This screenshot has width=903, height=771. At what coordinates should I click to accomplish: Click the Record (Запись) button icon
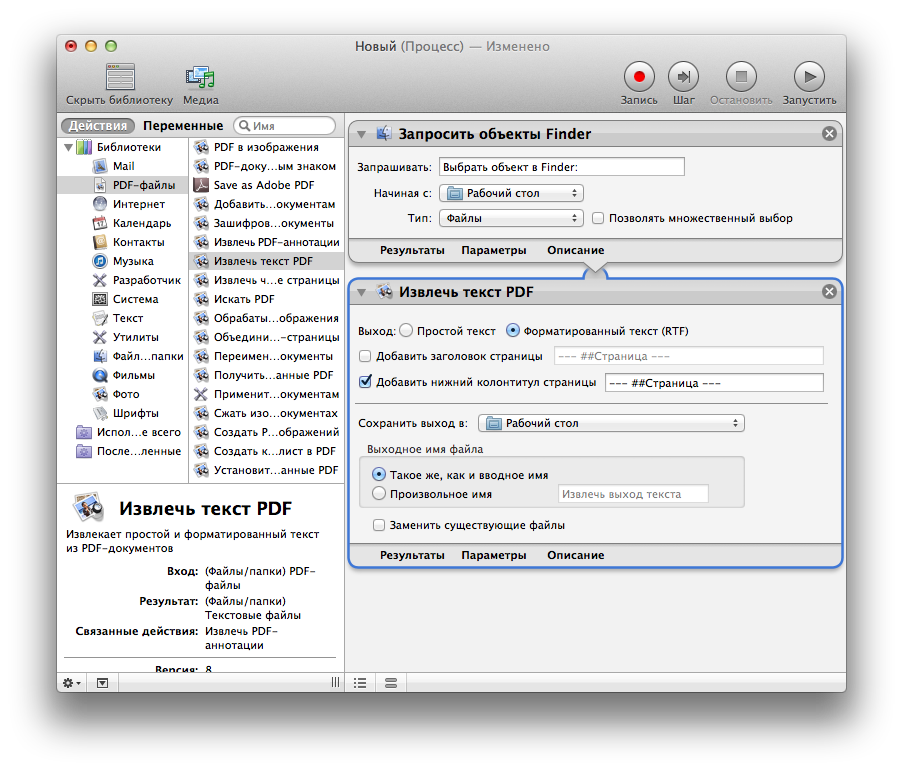click(x=639, y=76)
